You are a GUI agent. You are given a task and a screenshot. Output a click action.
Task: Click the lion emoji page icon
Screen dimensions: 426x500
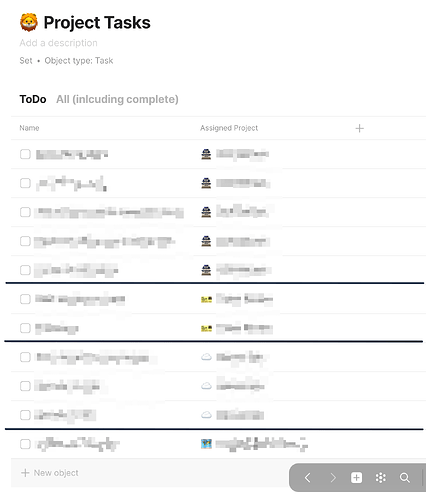[x=28, y=22]
